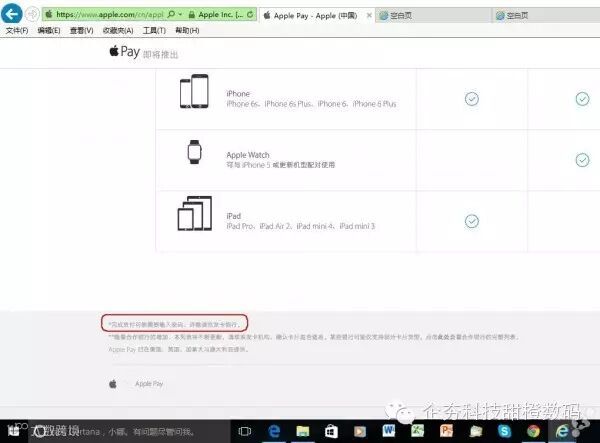This screenshot has height=443, width=600.
Task: Open Microsoft Excel from the taskbar
Action: tap(417, 431)
